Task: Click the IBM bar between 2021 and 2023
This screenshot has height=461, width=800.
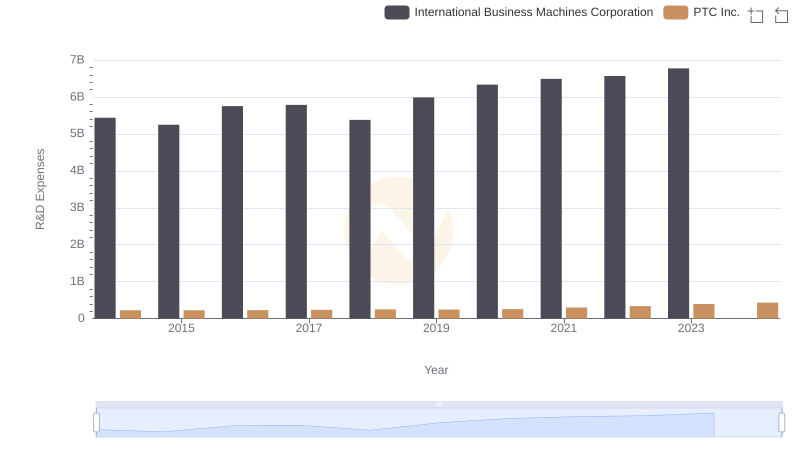Action: pos(615,197)
